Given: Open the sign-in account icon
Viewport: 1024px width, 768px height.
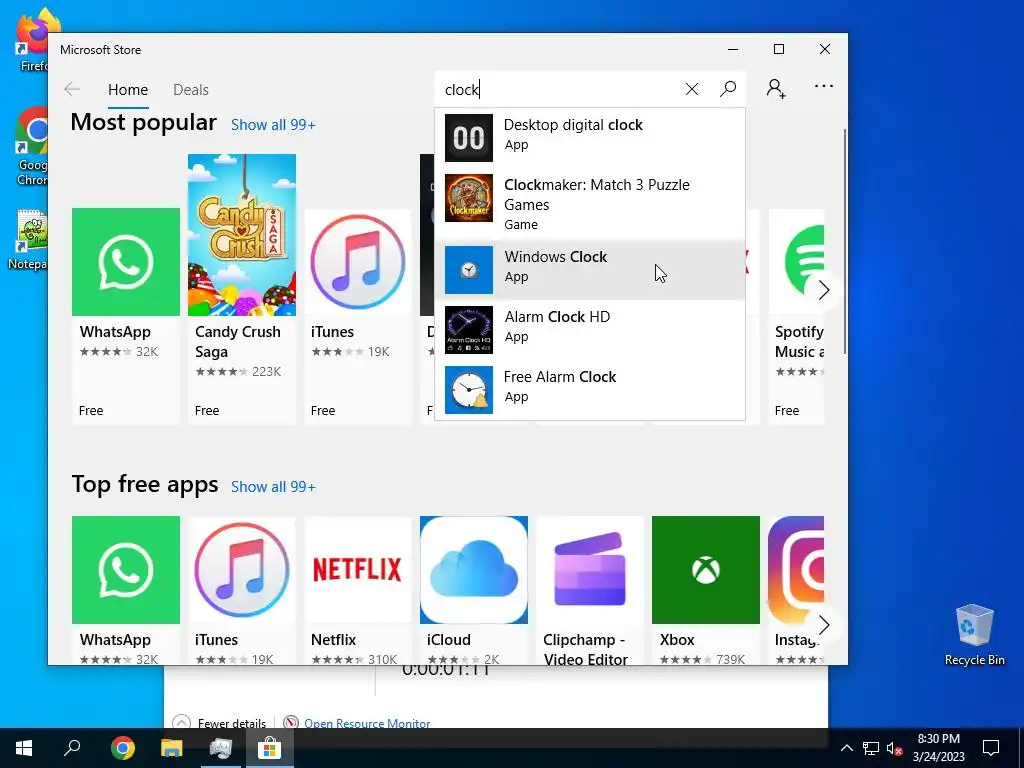Looking at the screenshot, I should (776, 89).
